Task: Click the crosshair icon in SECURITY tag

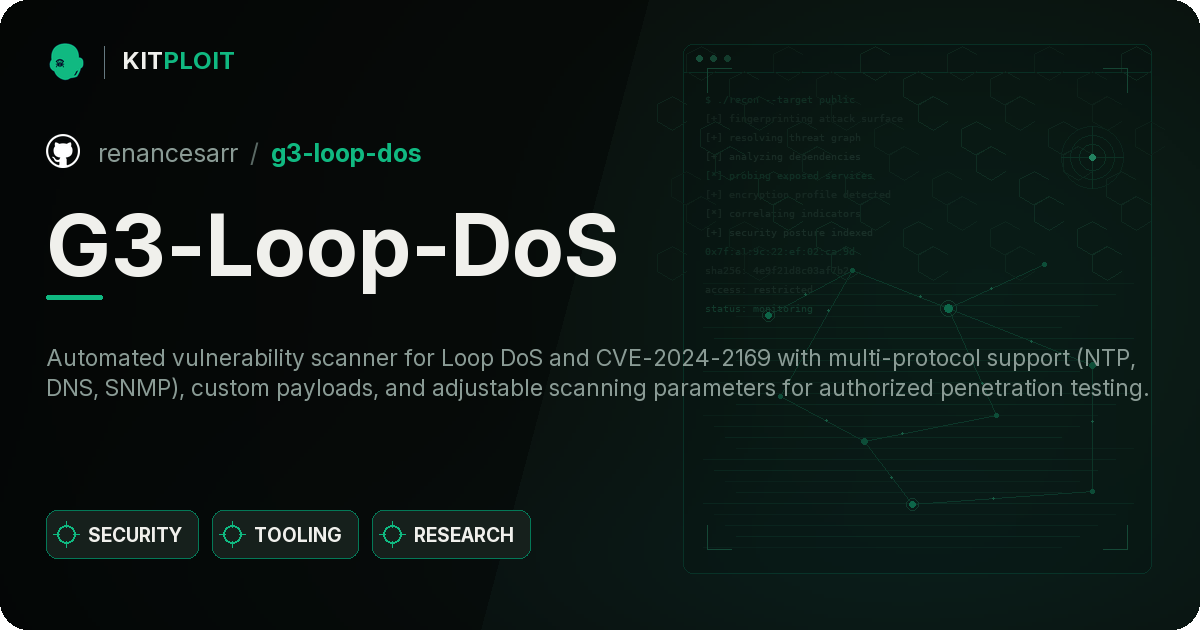Action: pyautogui.click(x=67, y=535)
